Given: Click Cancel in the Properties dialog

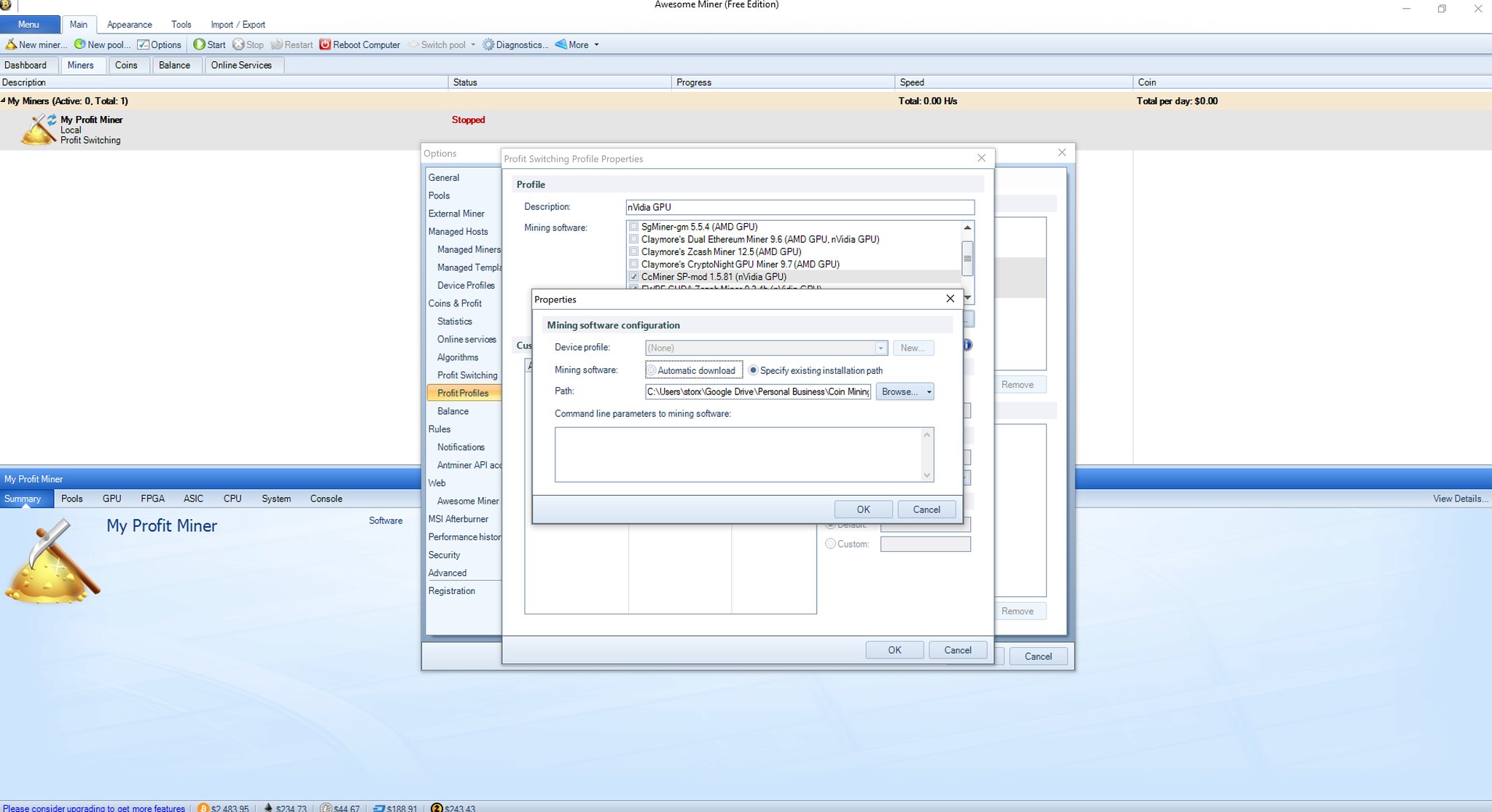Looking at the screenshot, I should coord(926,510).
